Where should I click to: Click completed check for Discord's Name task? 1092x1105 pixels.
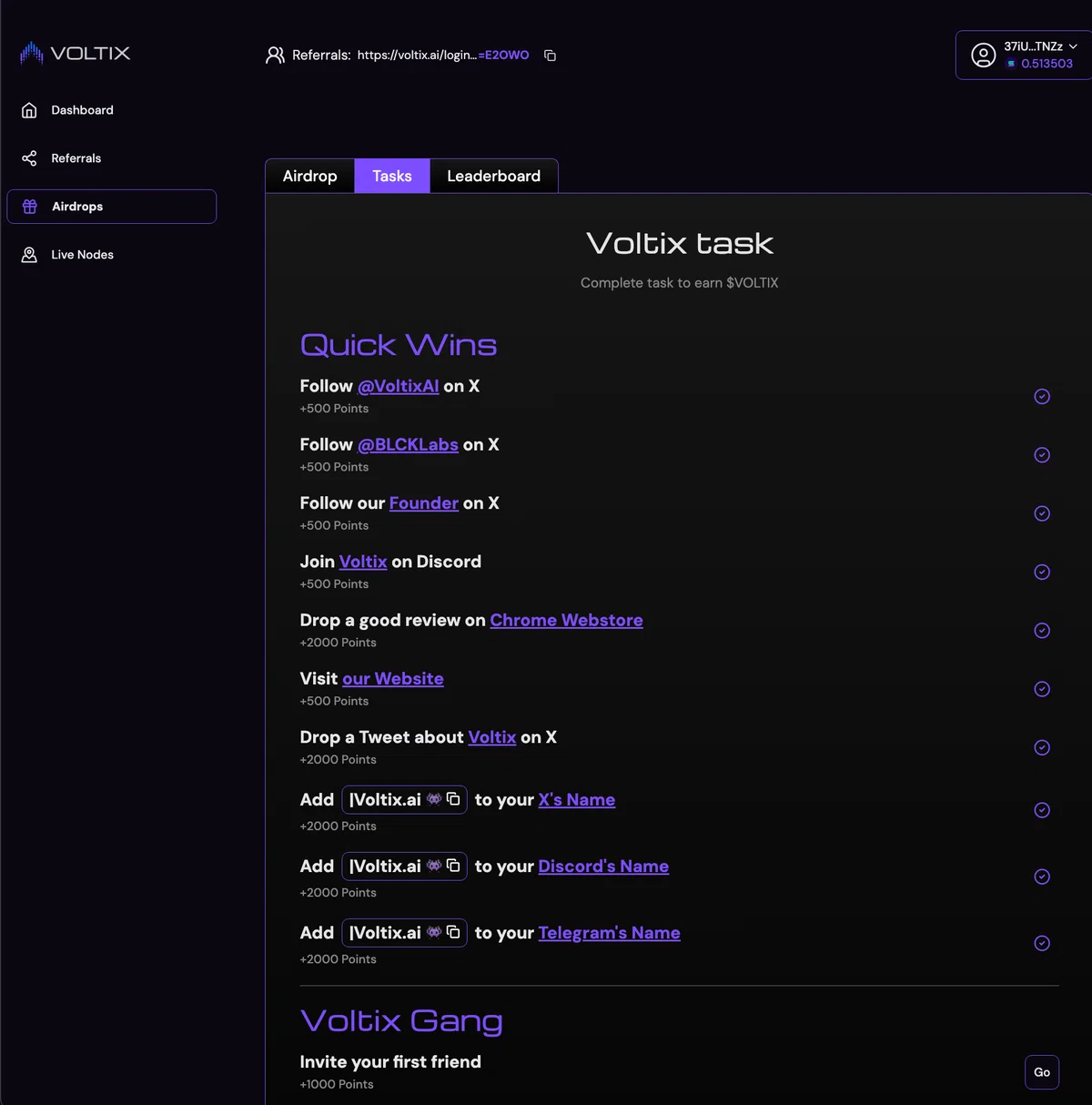tap(1042, 877)
